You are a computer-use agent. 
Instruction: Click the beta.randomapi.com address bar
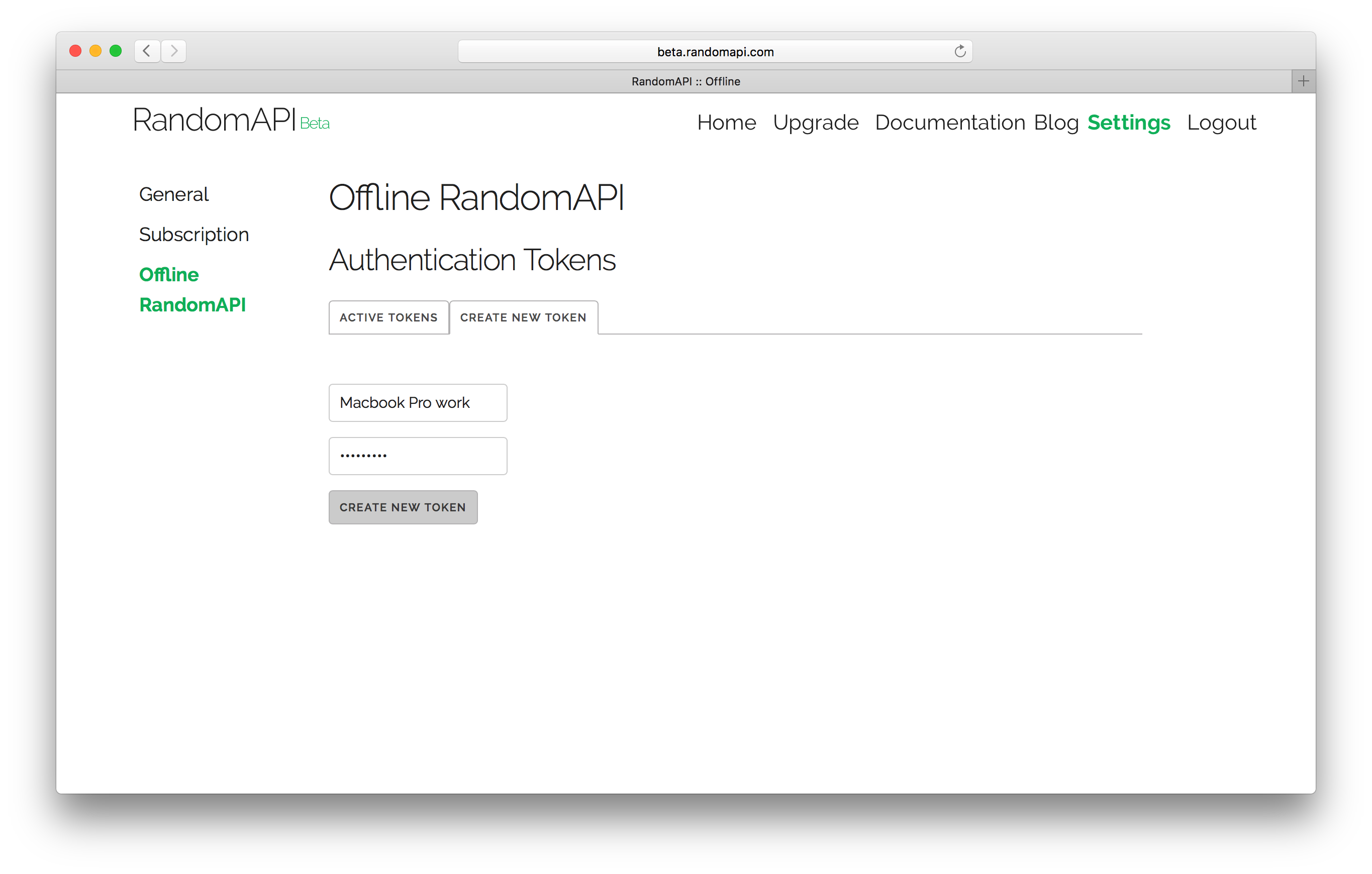715,52
